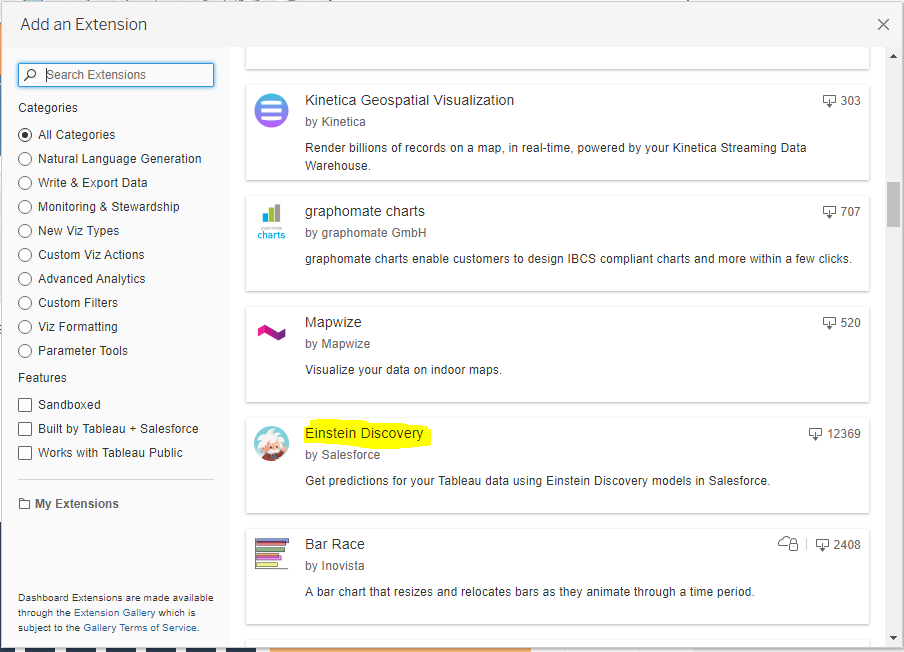The image size is (904, 652).
Task: Select Monitoring & Stewardship category
Action: click(25, 207)
